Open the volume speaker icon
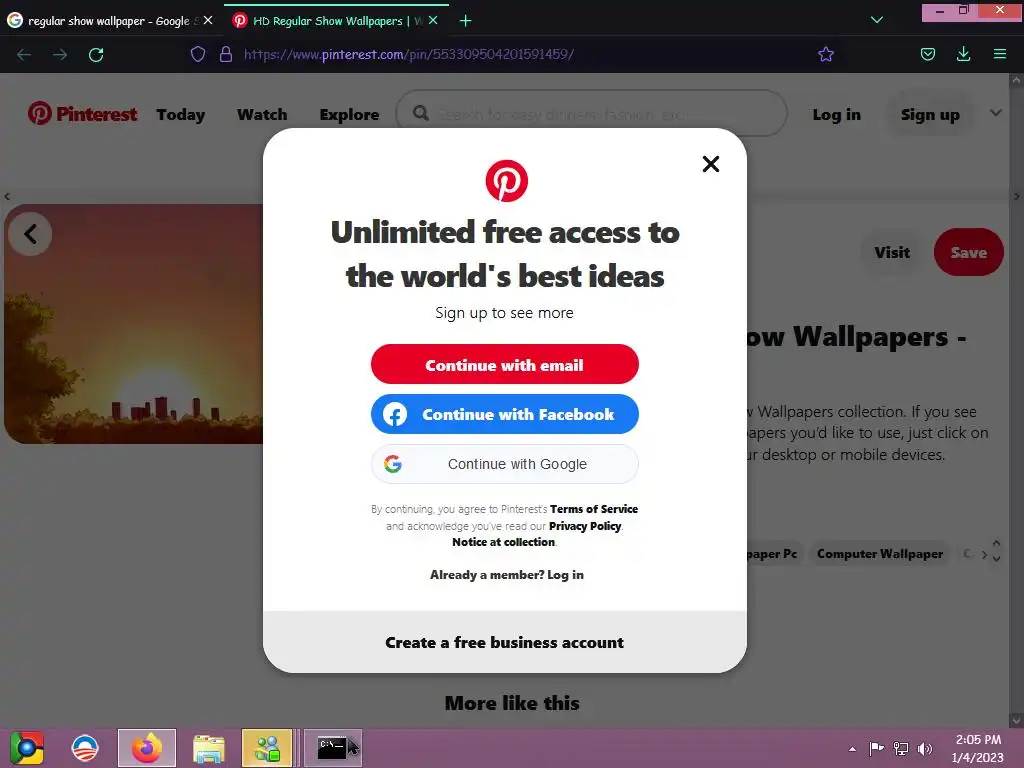This screenshot has width=1024, height=768. click(925, 748)
